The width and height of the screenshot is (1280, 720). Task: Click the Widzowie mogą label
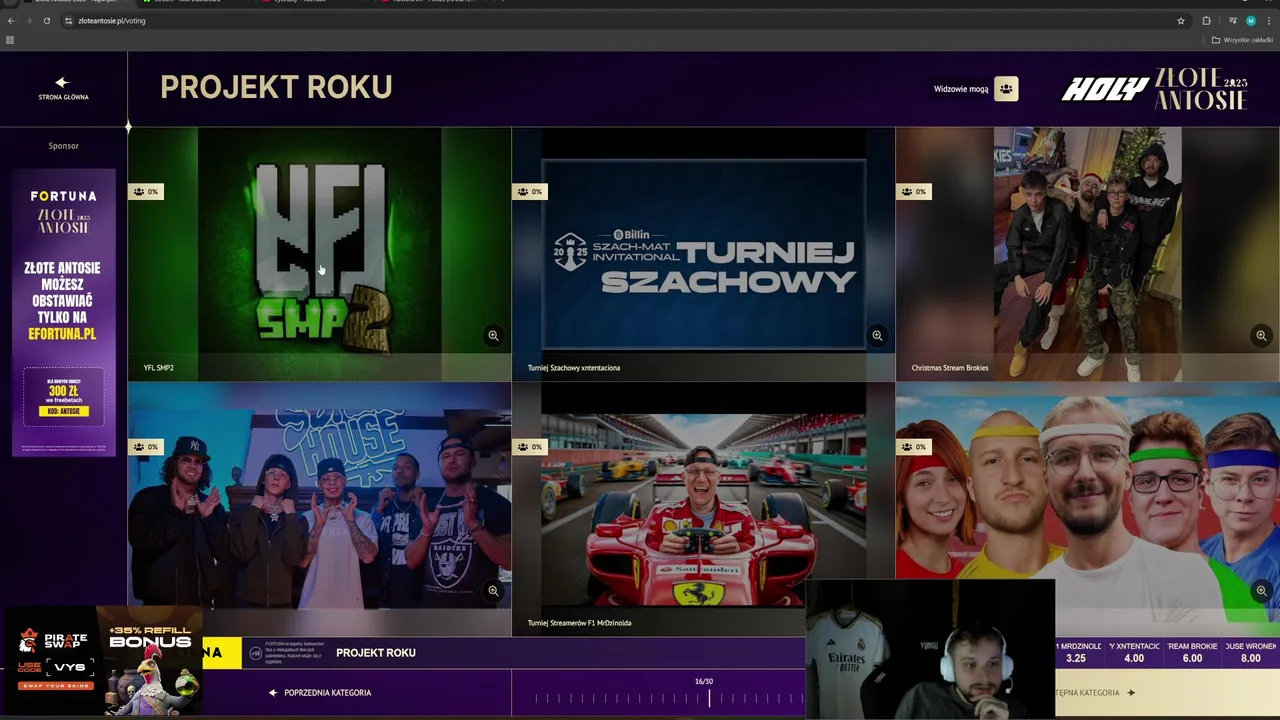coord(961,89)
